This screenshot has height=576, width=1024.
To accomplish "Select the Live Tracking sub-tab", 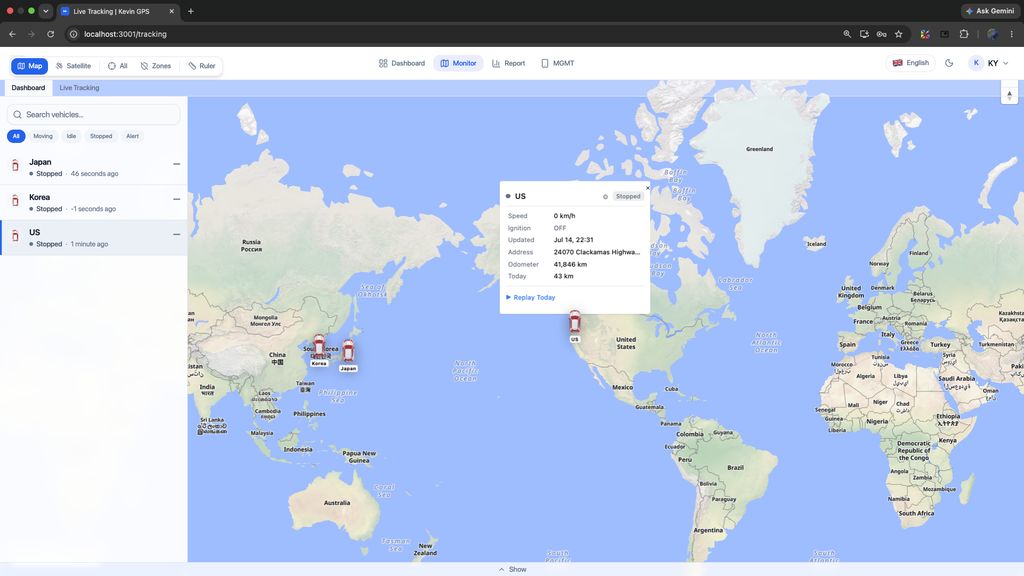I will (79, 88).
